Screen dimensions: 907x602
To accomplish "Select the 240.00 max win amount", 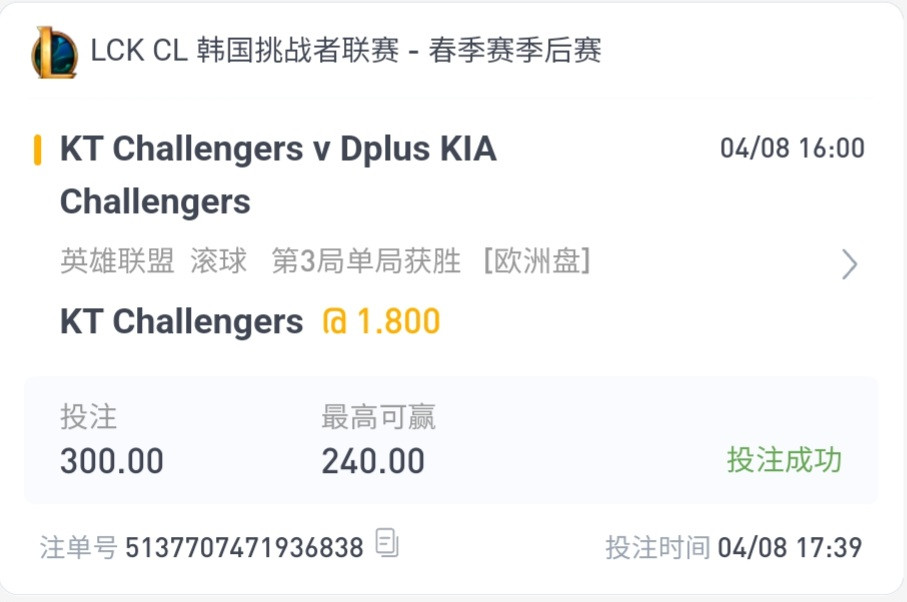I will coord(373,461).
